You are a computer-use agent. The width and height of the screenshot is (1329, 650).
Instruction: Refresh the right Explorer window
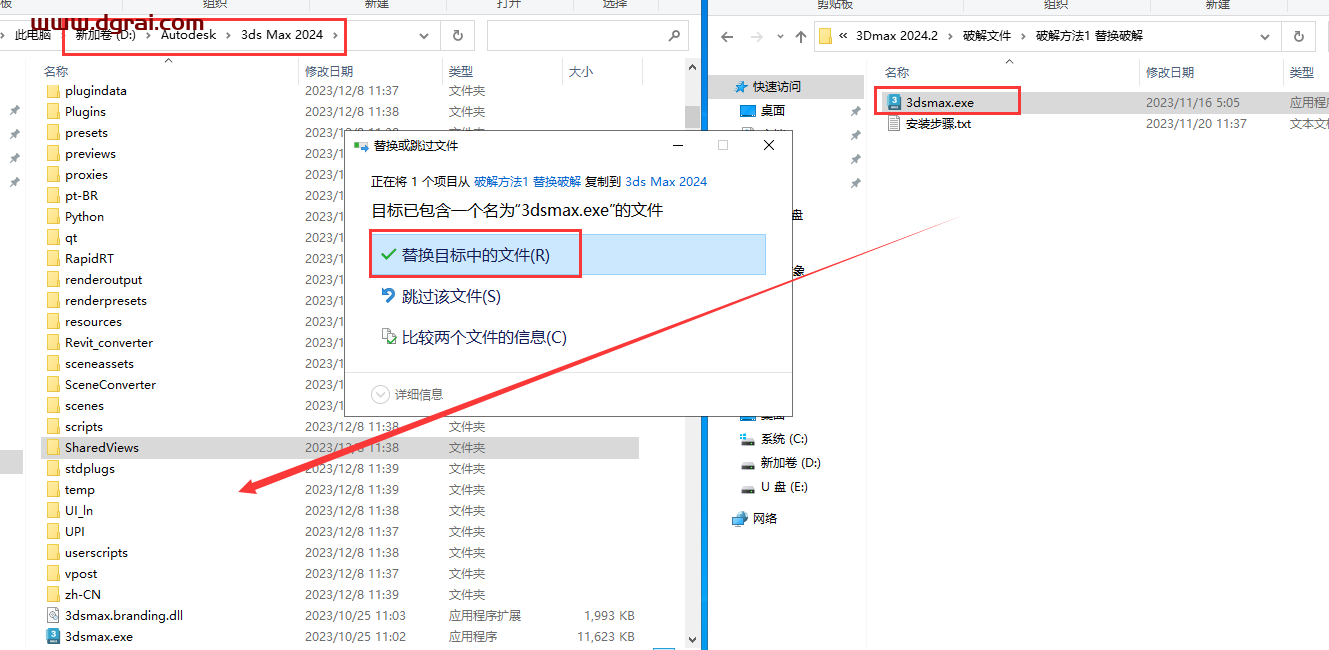point(1299,36)
